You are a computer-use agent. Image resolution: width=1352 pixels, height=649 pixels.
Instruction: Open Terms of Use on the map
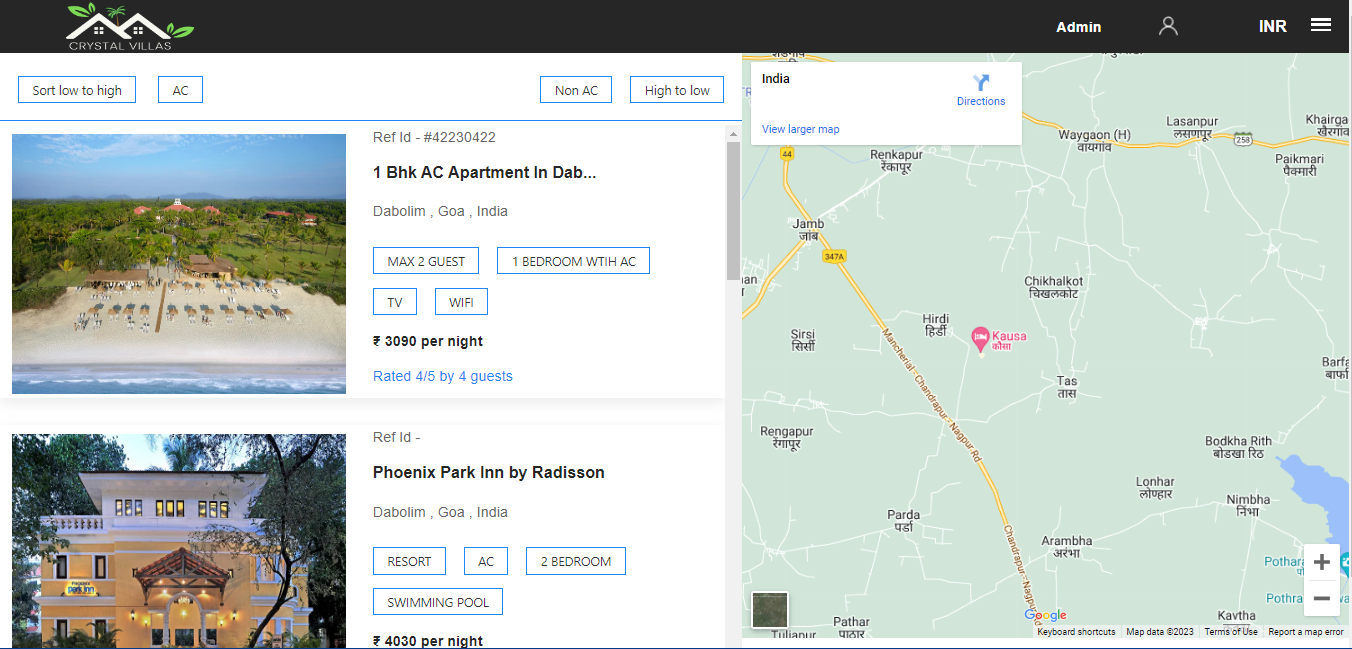(x=1230, y=631)
